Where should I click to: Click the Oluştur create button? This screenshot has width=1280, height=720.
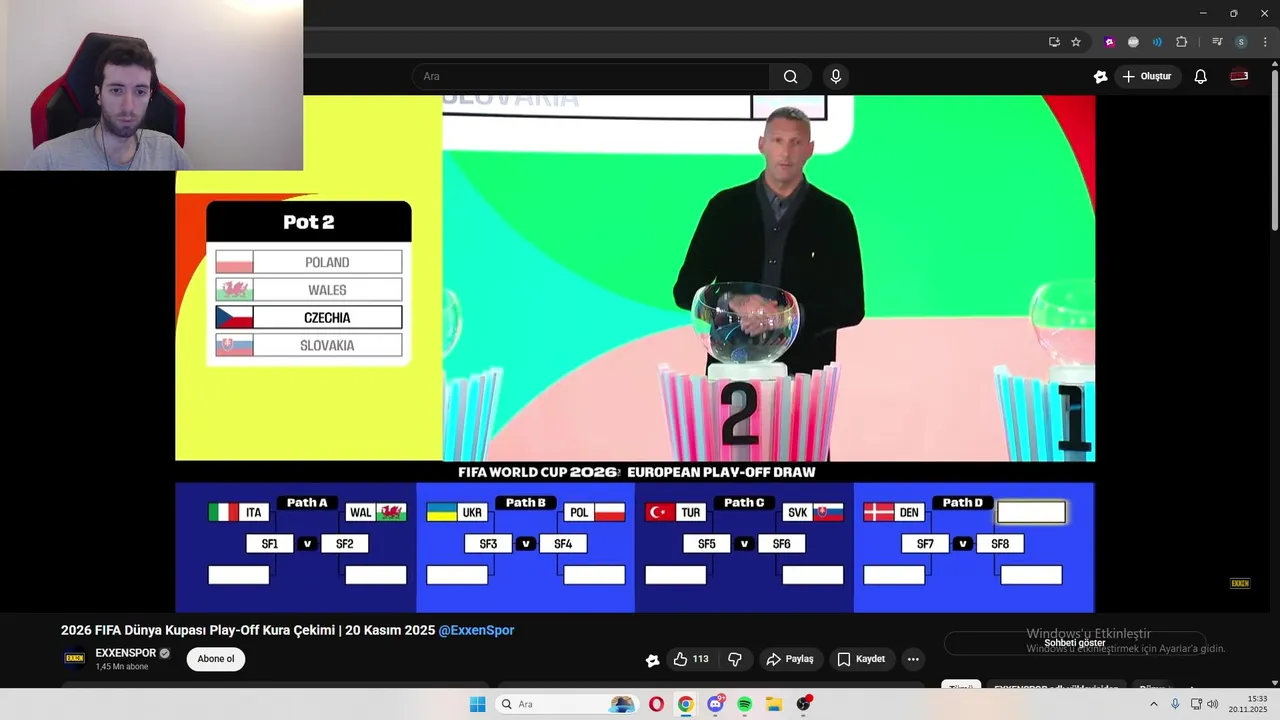[x=1147, y=76]
